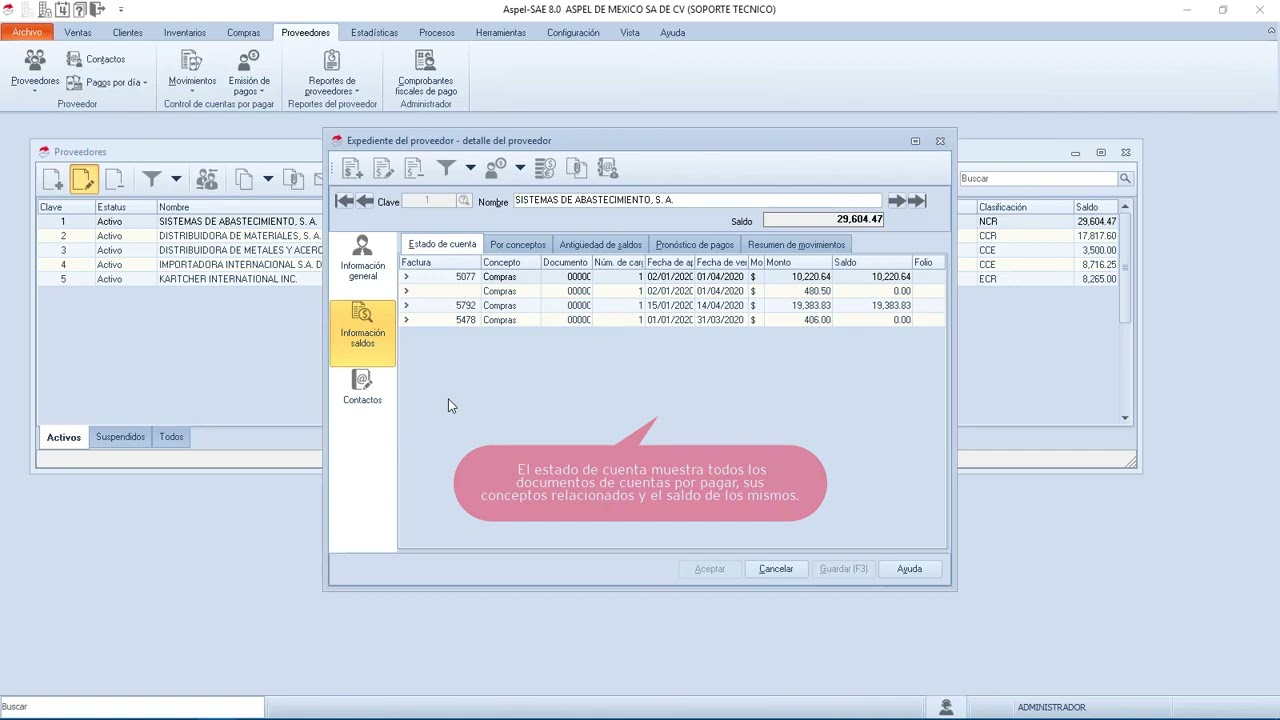Image resolution: width=1280 pixels, height=720 pixels.
Task: Click the add supplier icon in Proveedores window
Action: point(52,179)
